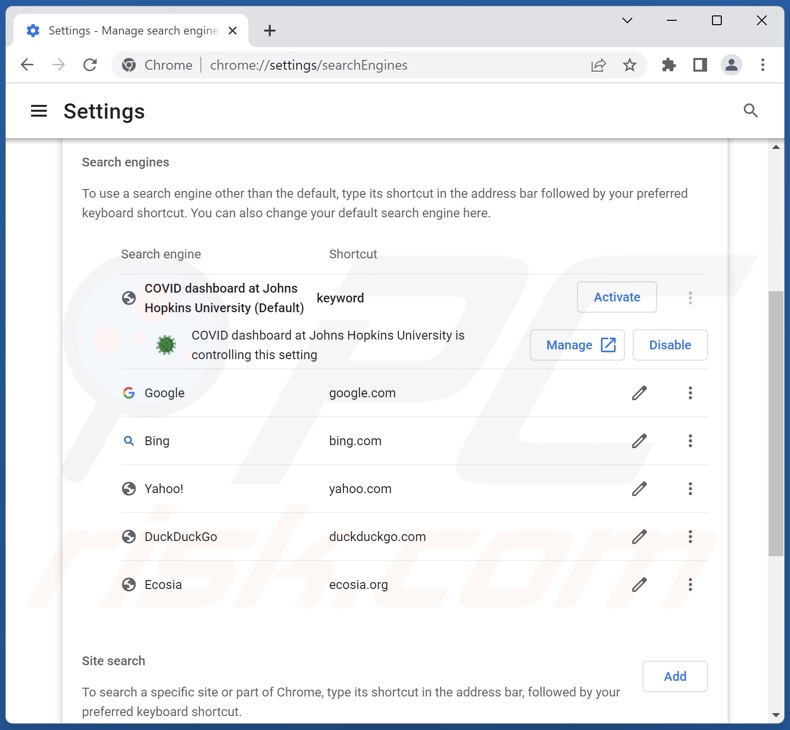
Task: Close the Settings tab
Action: (232, 31)
